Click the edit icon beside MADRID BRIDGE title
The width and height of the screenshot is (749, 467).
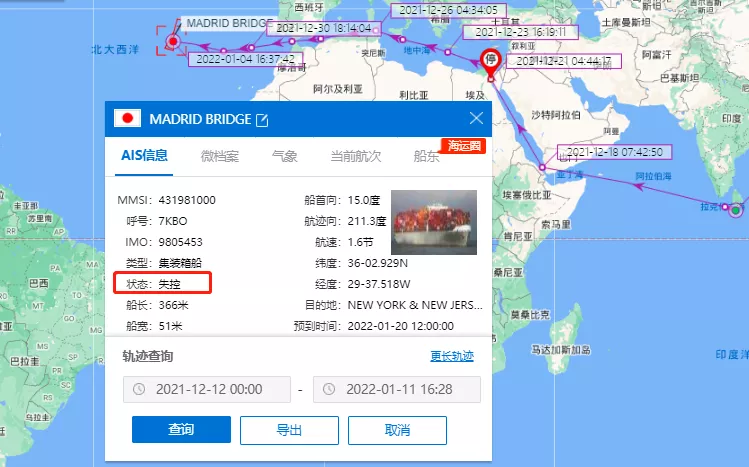[x=262, y=120]
